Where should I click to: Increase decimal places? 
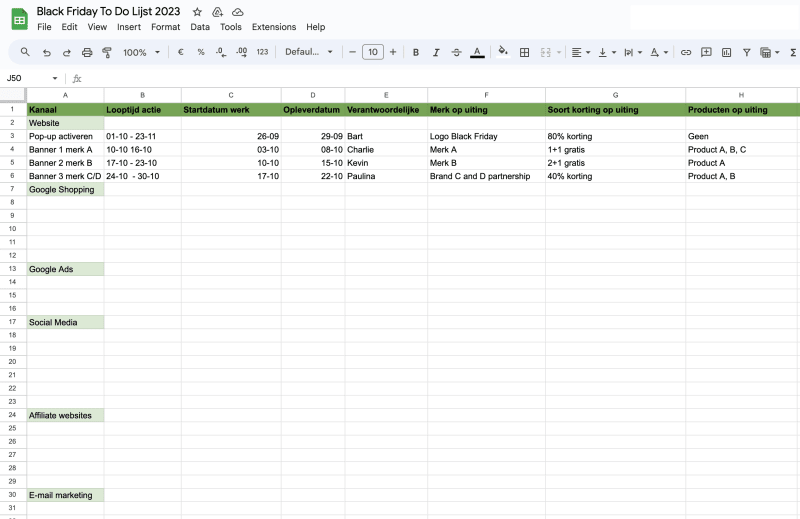click(242, 52)
